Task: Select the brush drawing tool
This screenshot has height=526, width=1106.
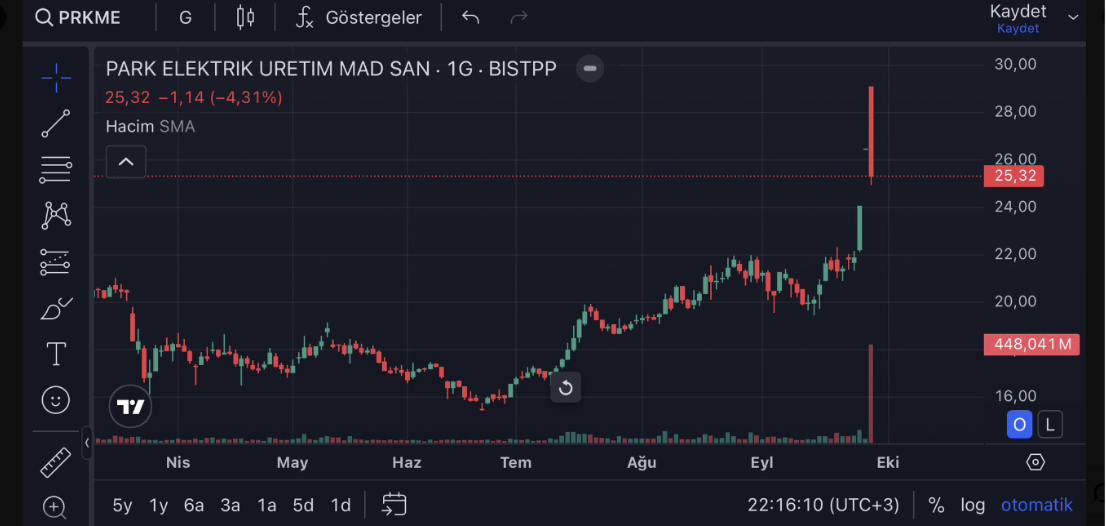Action: click(x=56, y=308)
